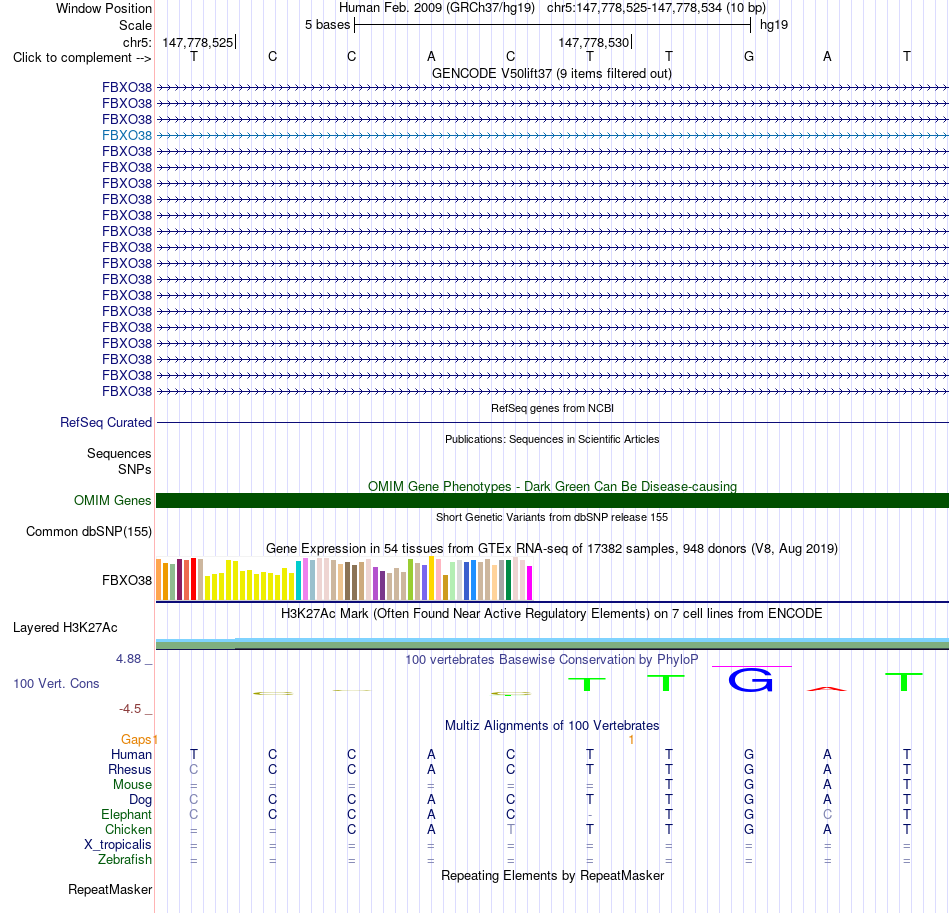Open the 'RefSeq genes from NCBI' track title

pos(552,408)
